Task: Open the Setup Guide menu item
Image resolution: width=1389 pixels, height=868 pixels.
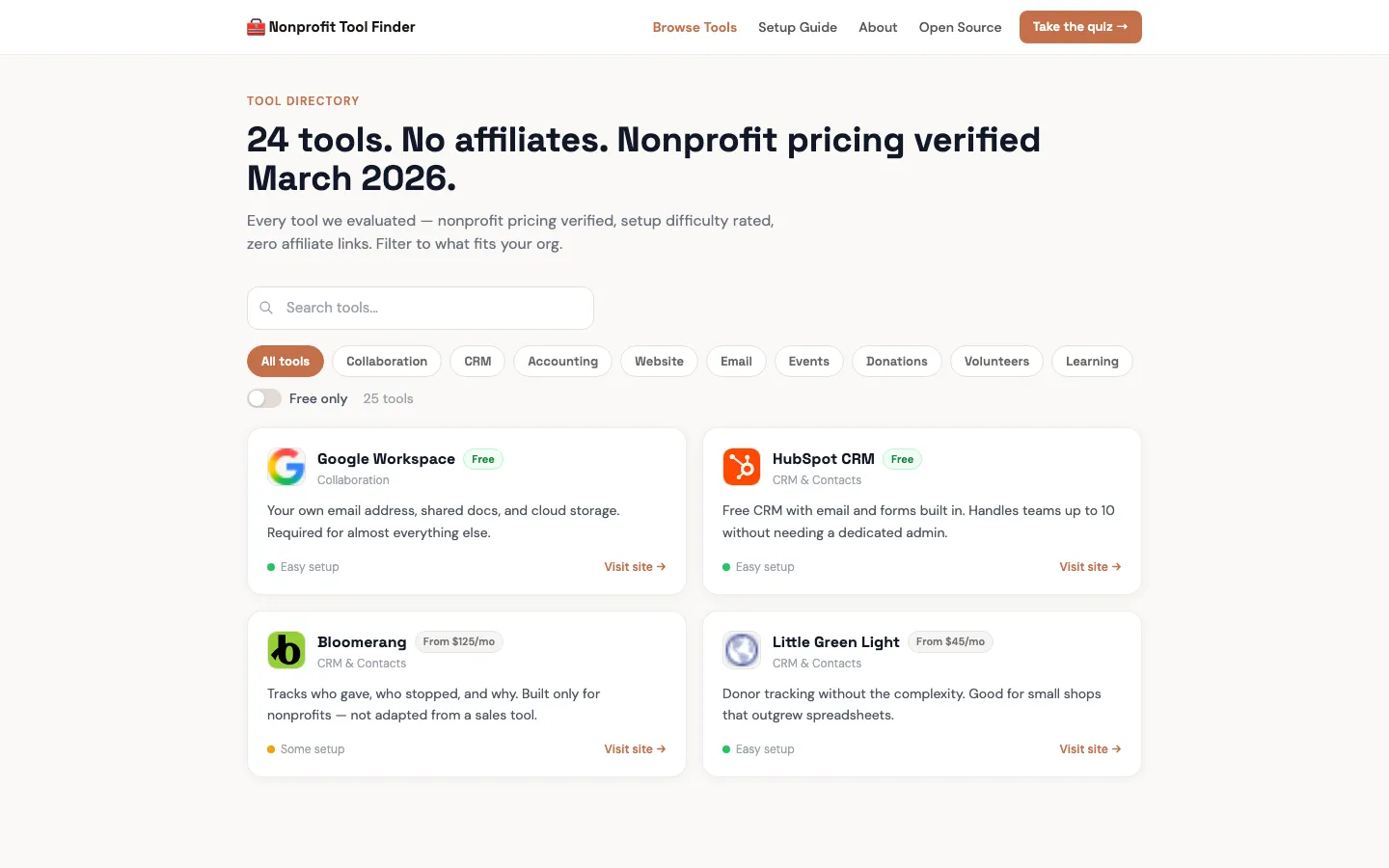Action: pos(798,27)
